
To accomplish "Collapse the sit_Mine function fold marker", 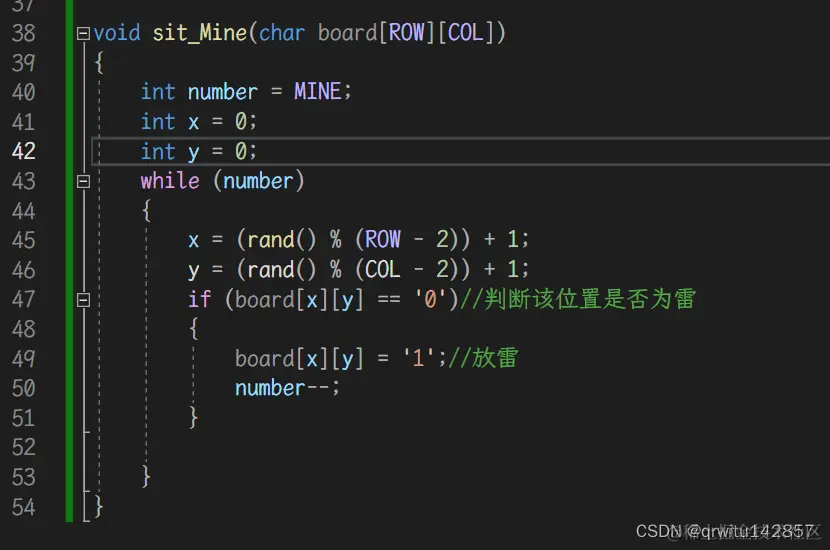I will coord(83,34).
